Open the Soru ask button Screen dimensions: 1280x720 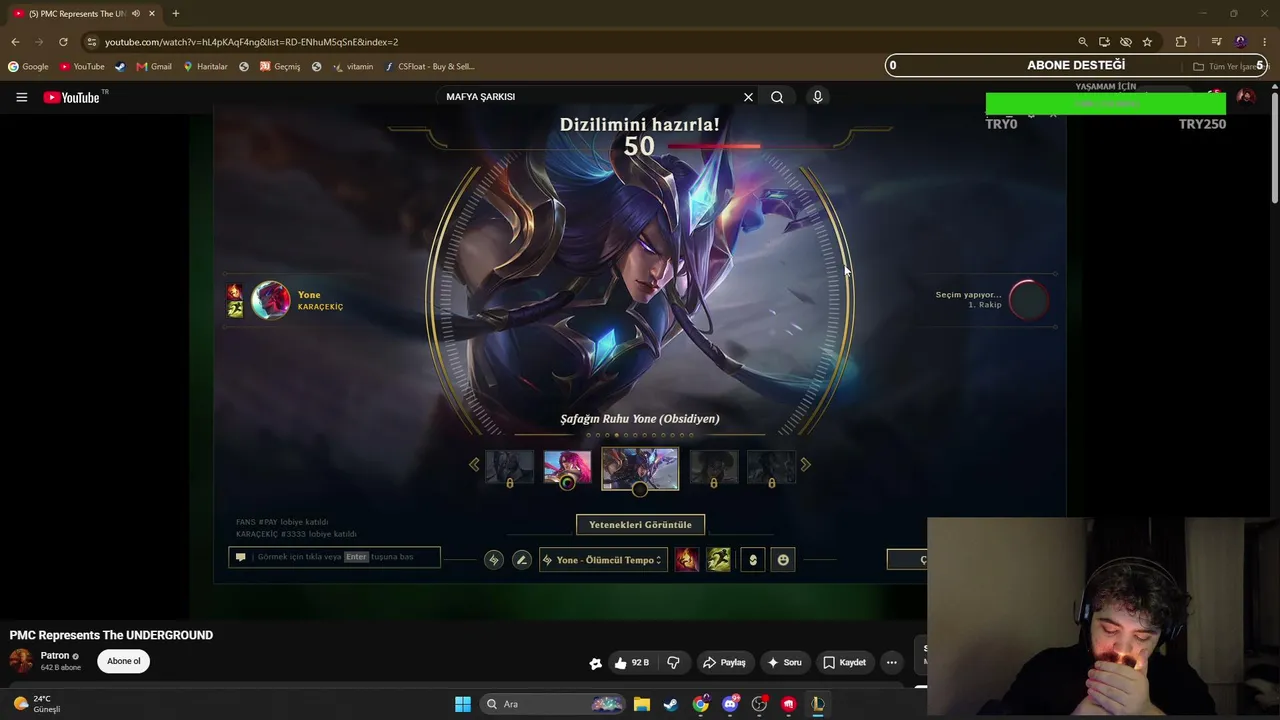(x=784, y=662)
